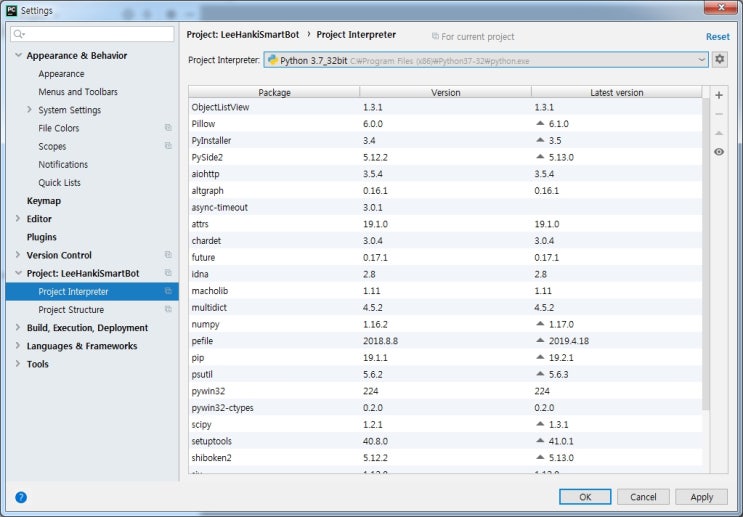Viewport: 743px width, 517px height.
Task: Select File Colors settings
Action: (x=59, y=128)
